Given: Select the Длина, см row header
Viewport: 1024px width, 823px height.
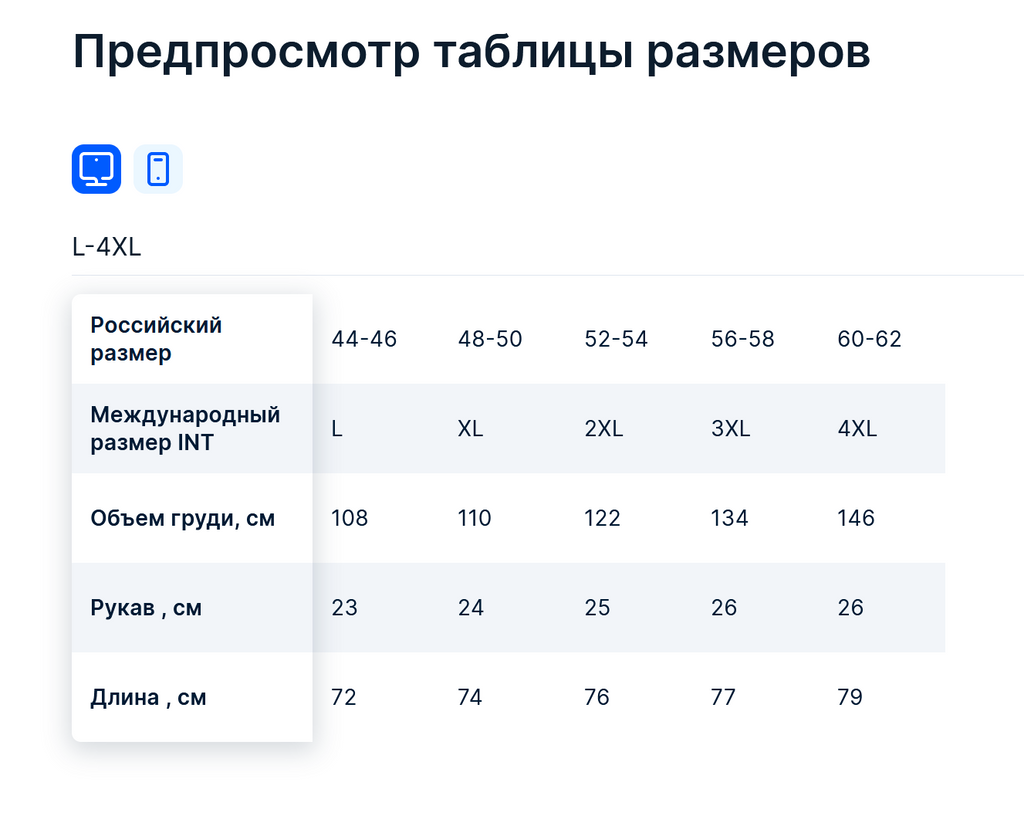Looking at the screenshot, I should click(148, 697).
